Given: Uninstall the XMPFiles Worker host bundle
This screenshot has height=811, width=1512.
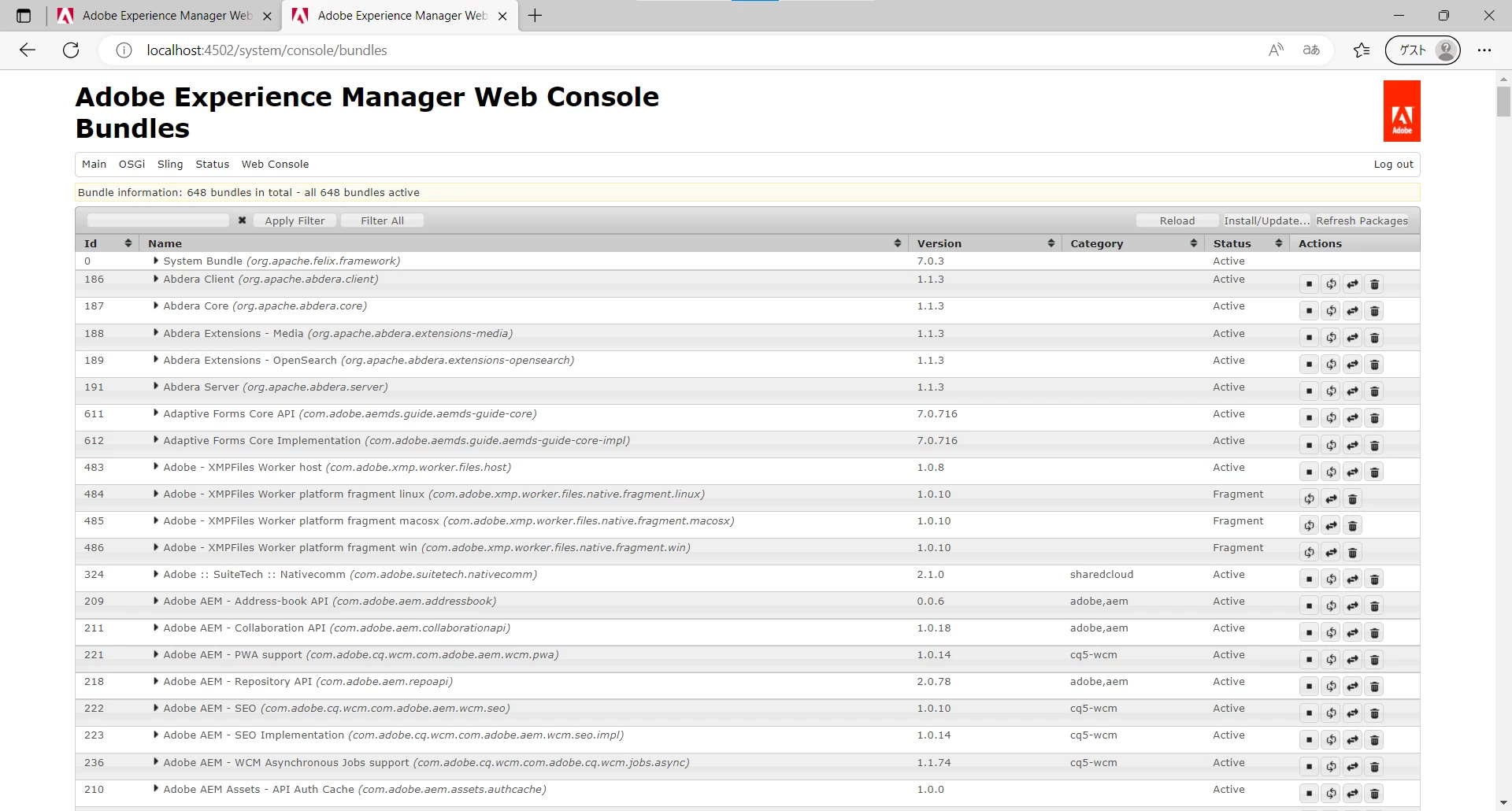Looking at the screenshot, I should (1375, 472).
